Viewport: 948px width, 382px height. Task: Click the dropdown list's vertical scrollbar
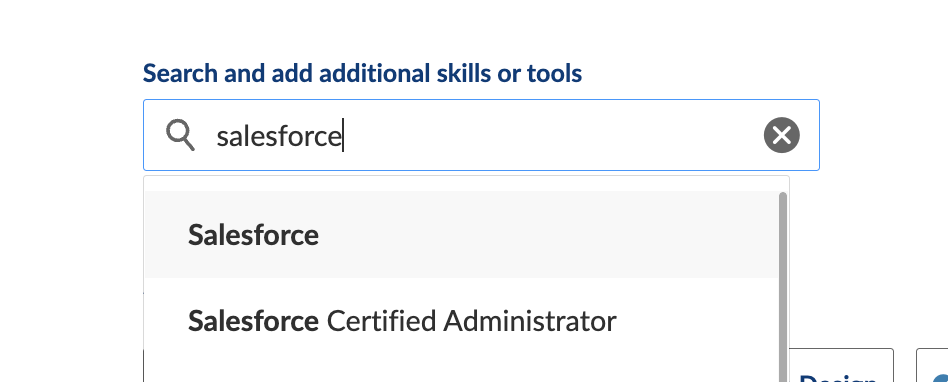point(783,287)
